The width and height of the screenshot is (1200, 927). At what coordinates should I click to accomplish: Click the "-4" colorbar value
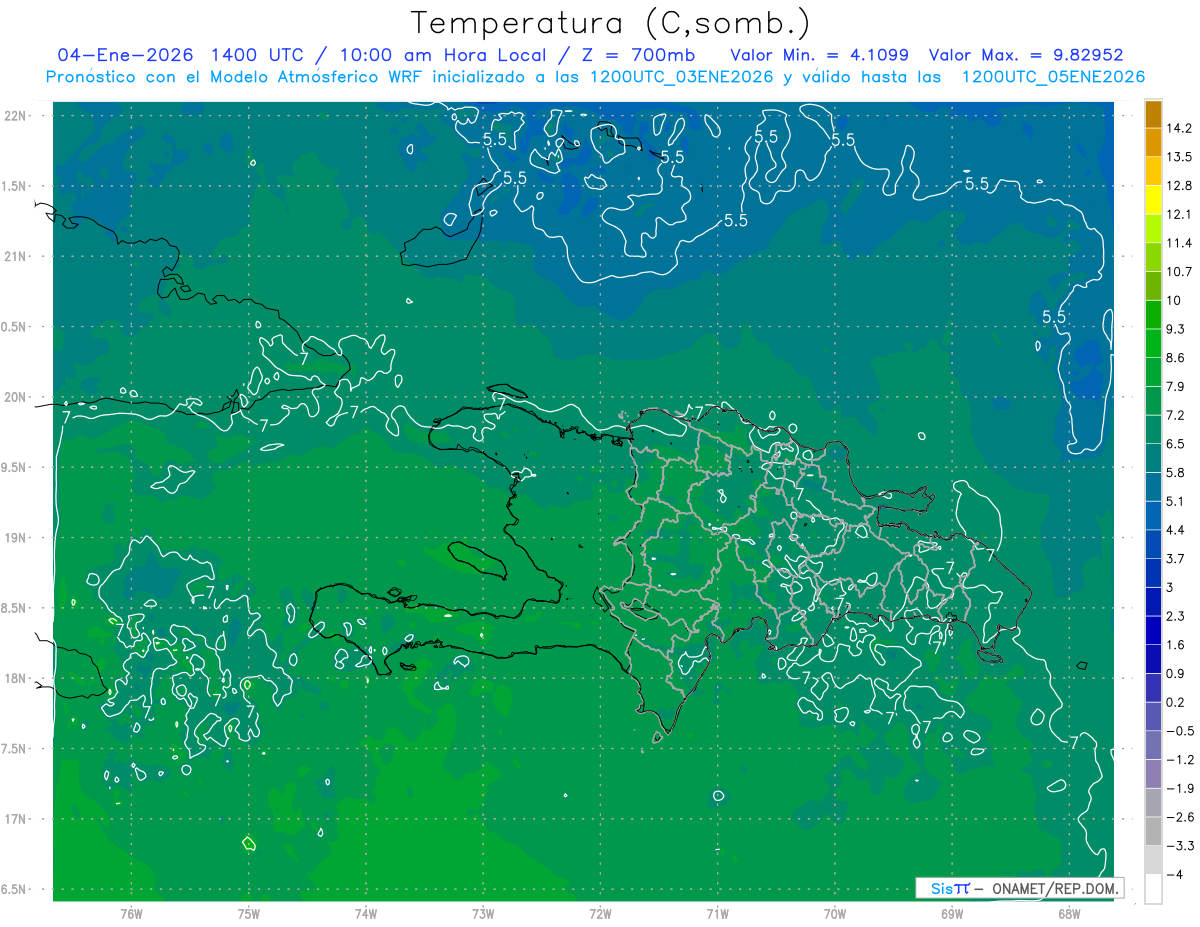(x=1175, y=874)
